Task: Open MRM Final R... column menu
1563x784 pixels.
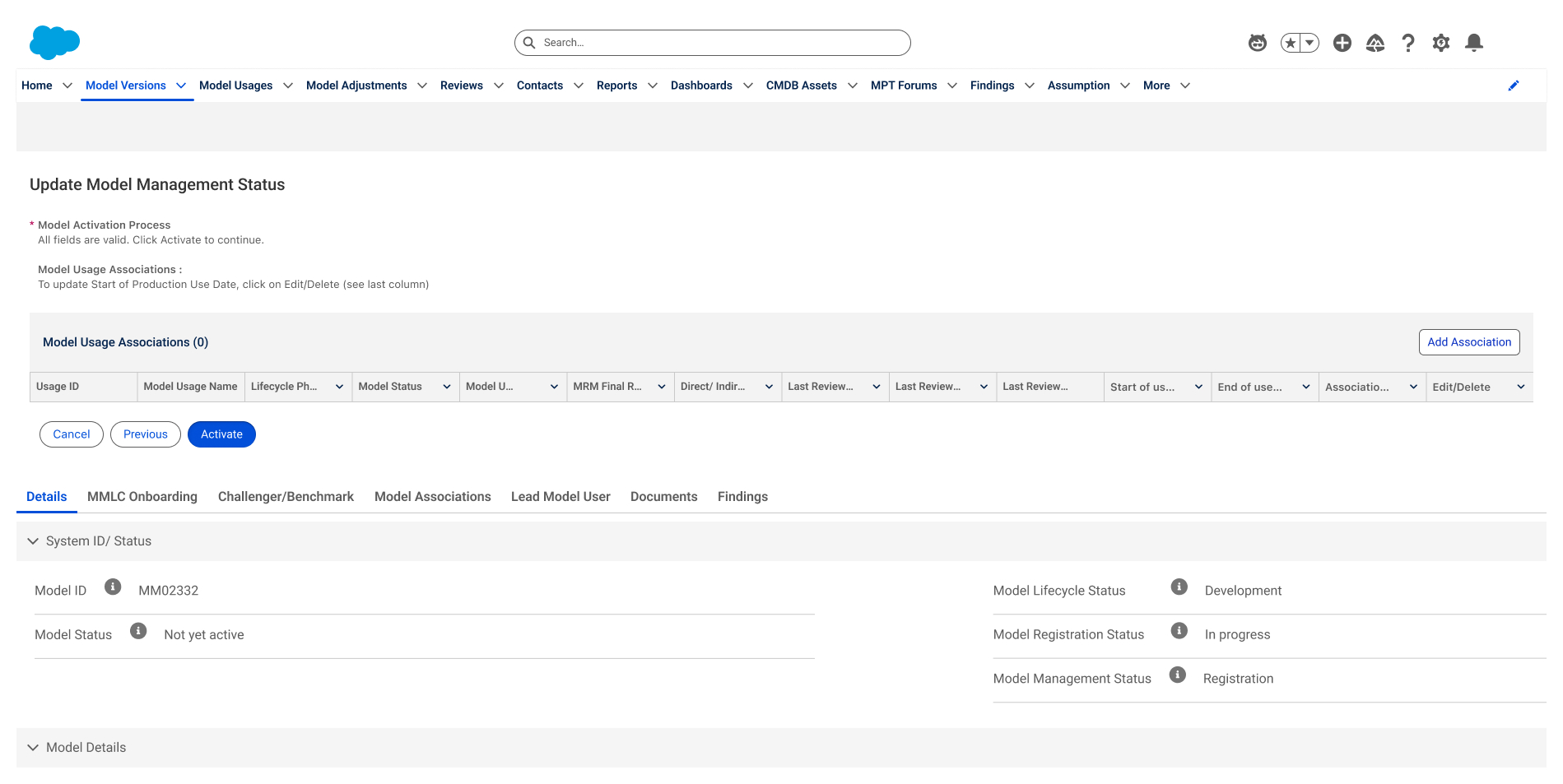Action: pos(662,387)
